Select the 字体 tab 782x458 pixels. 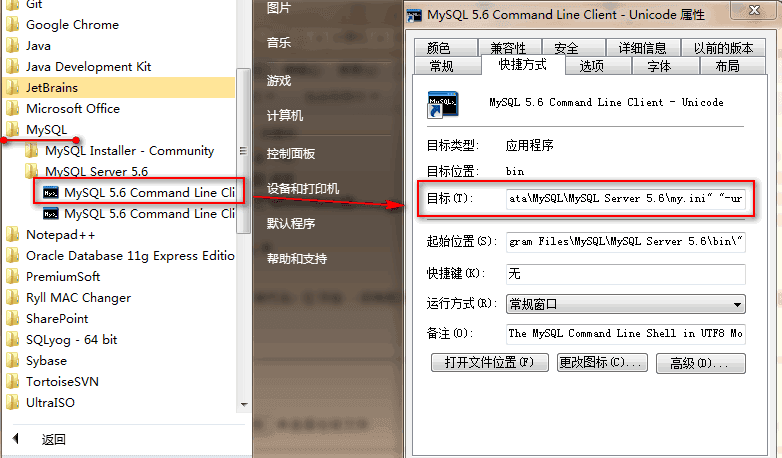pos(659,66)
